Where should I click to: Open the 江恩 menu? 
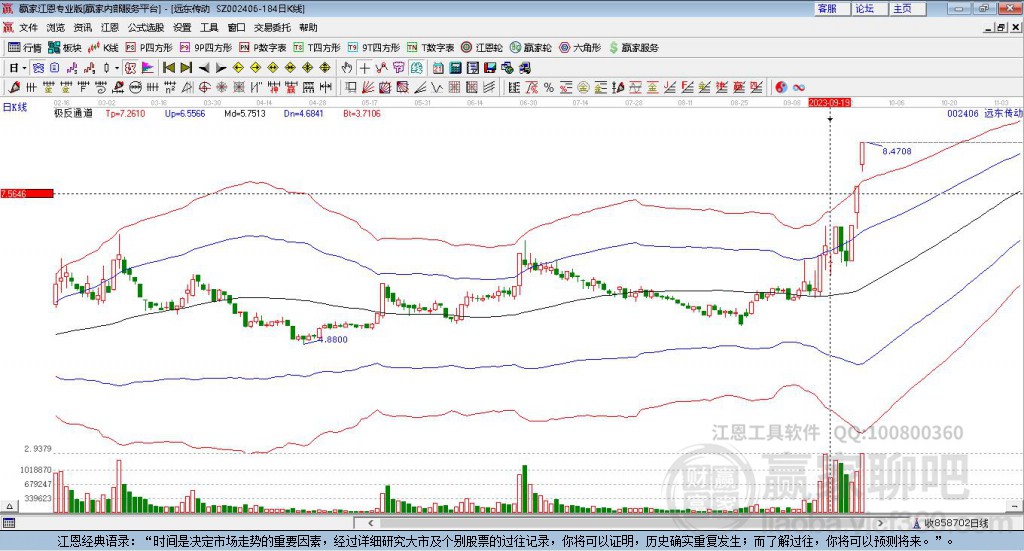110,27
